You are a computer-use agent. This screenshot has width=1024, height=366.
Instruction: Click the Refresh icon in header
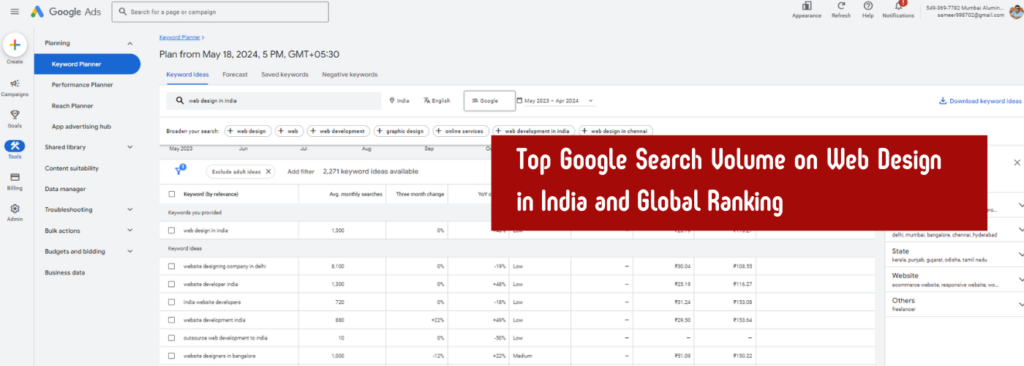[x=840, y=6]
